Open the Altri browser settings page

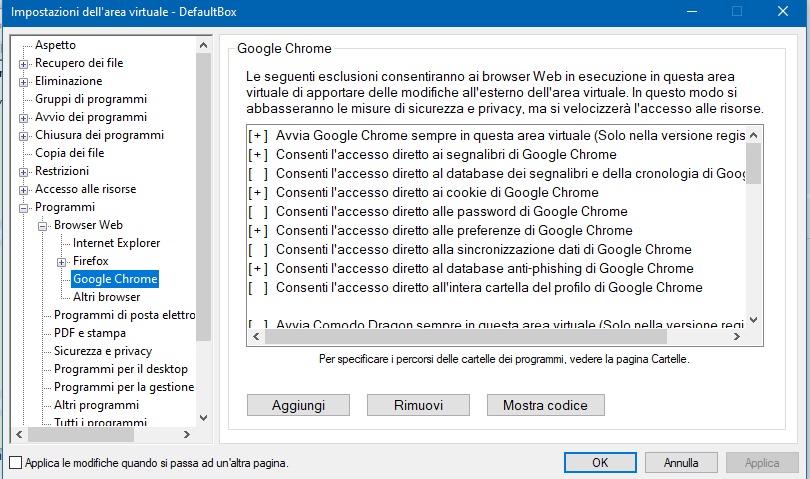106,297
